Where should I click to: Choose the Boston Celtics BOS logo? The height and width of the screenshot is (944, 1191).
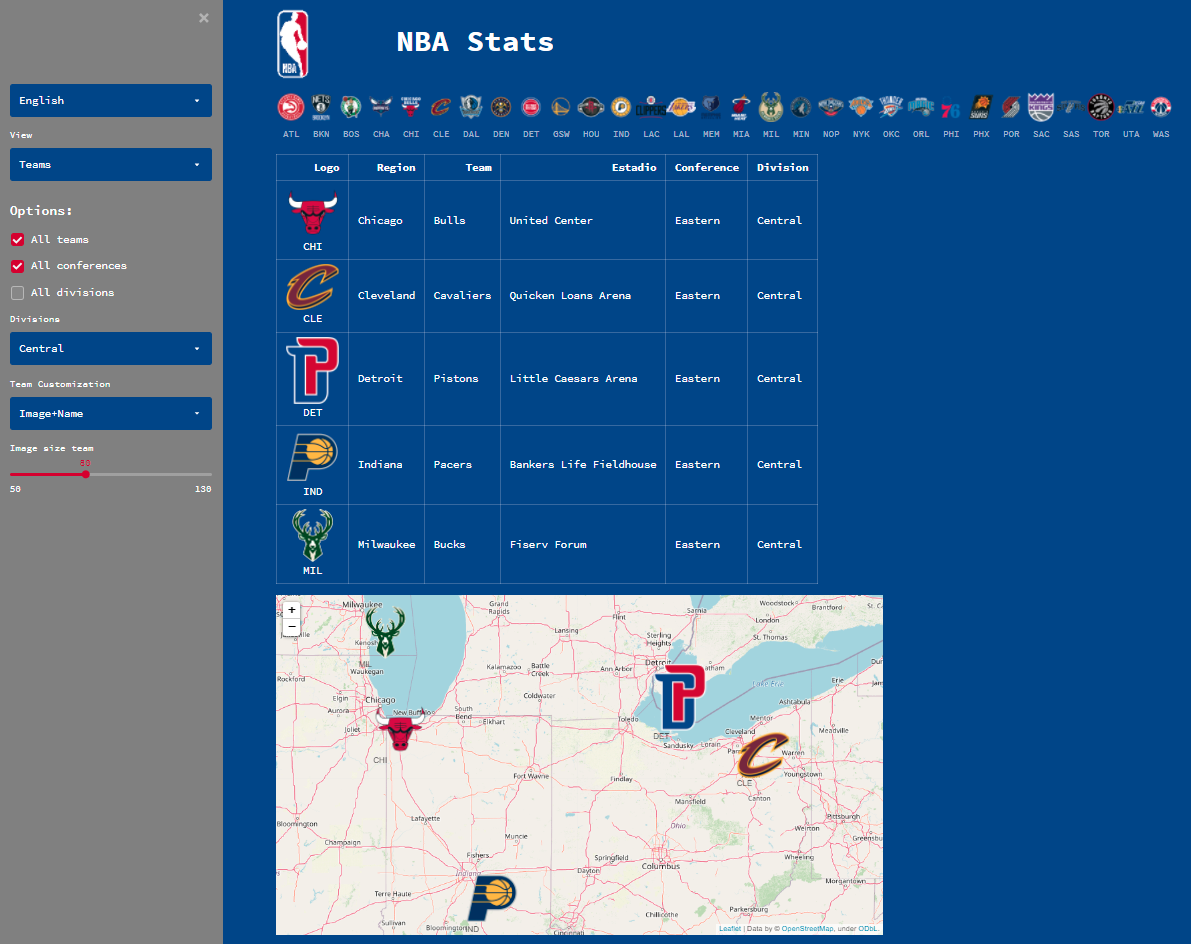click(x=351, y=108)
